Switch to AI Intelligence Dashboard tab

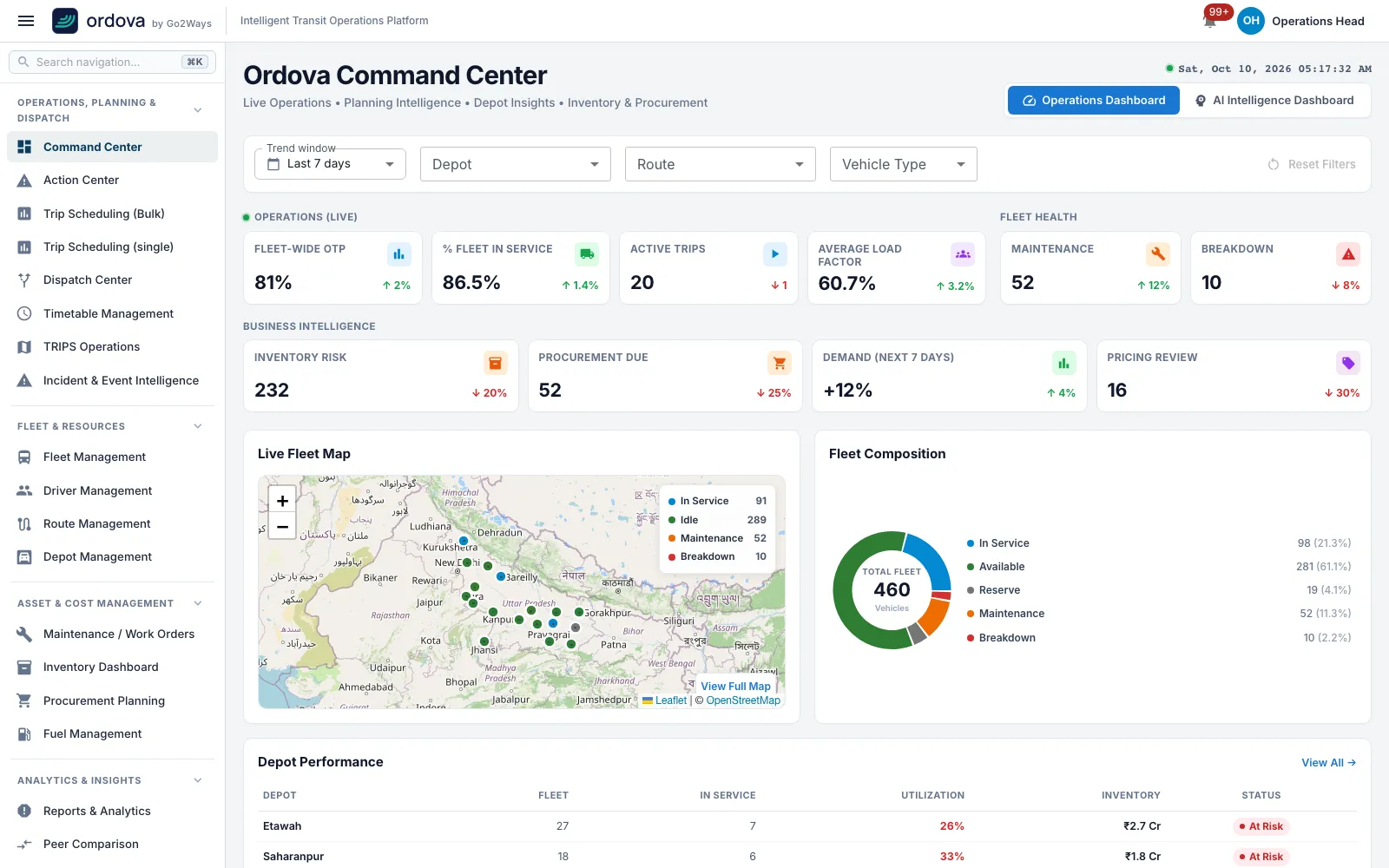point(1274,101)
